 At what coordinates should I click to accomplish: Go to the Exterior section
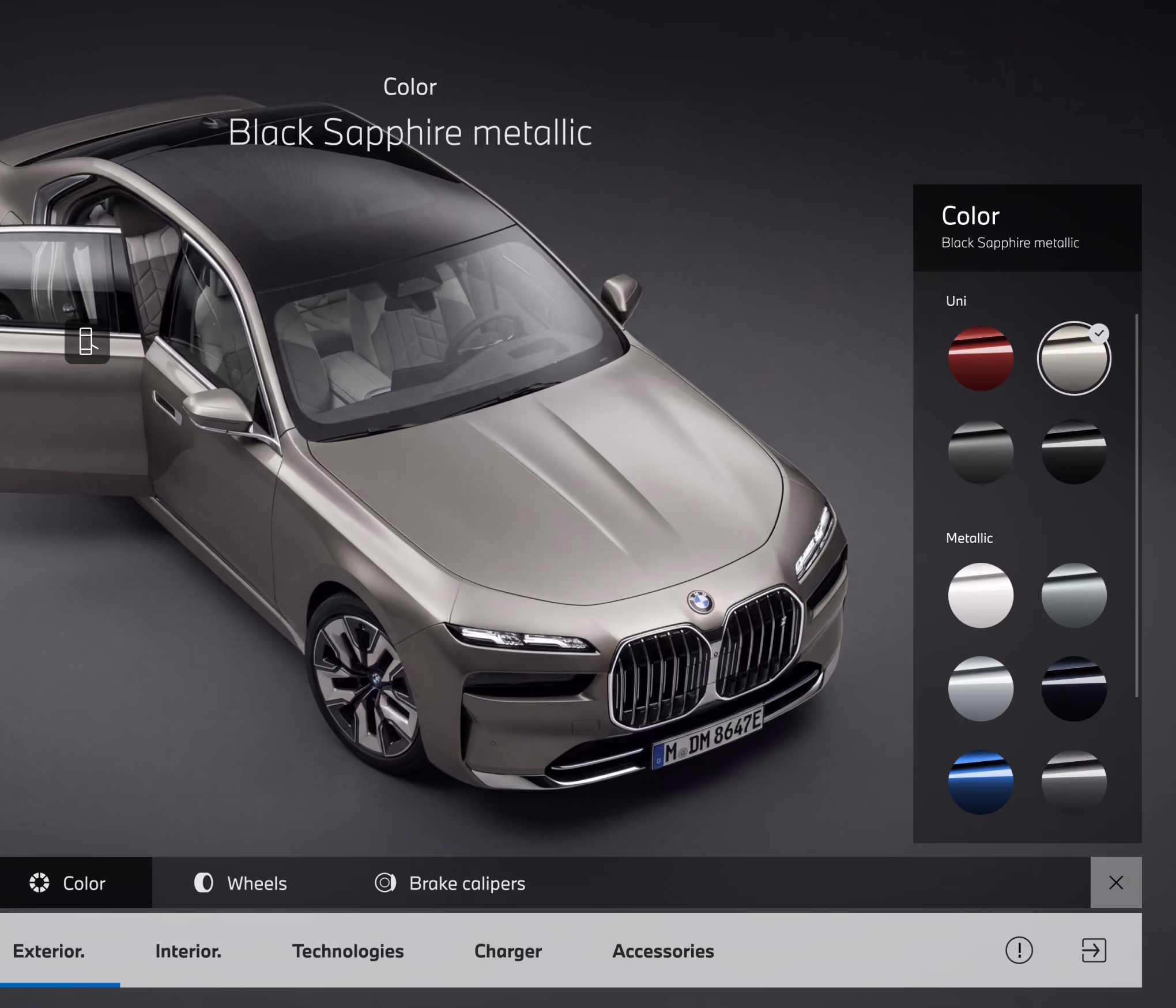tap(49, 951)
